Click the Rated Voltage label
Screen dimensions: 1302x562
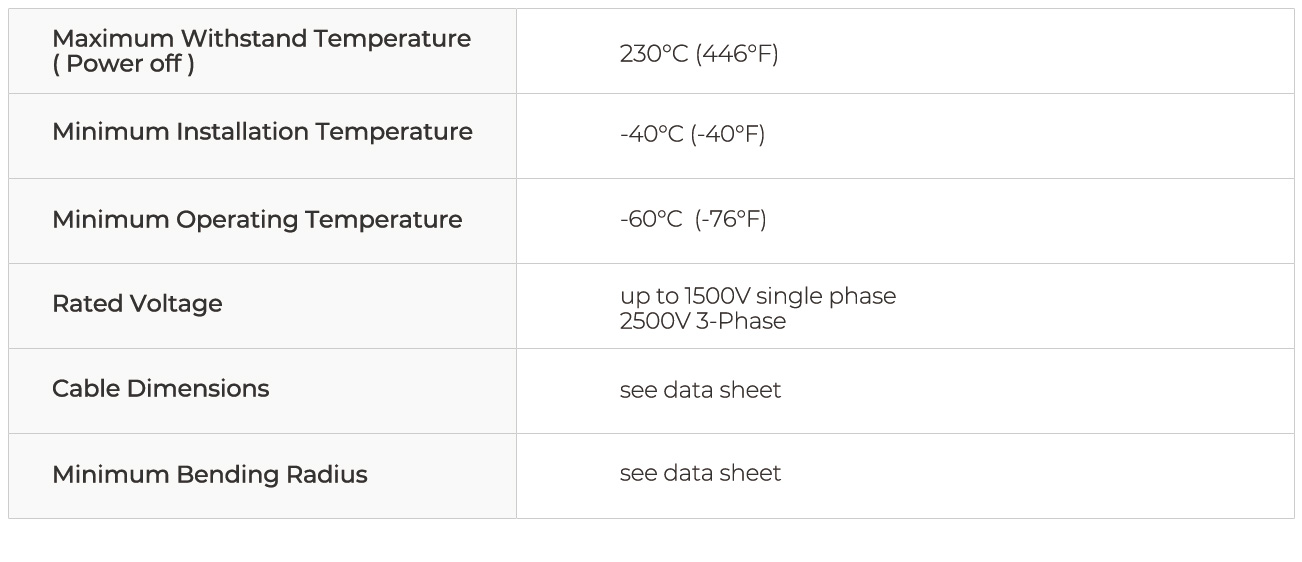tap(137, 304)
